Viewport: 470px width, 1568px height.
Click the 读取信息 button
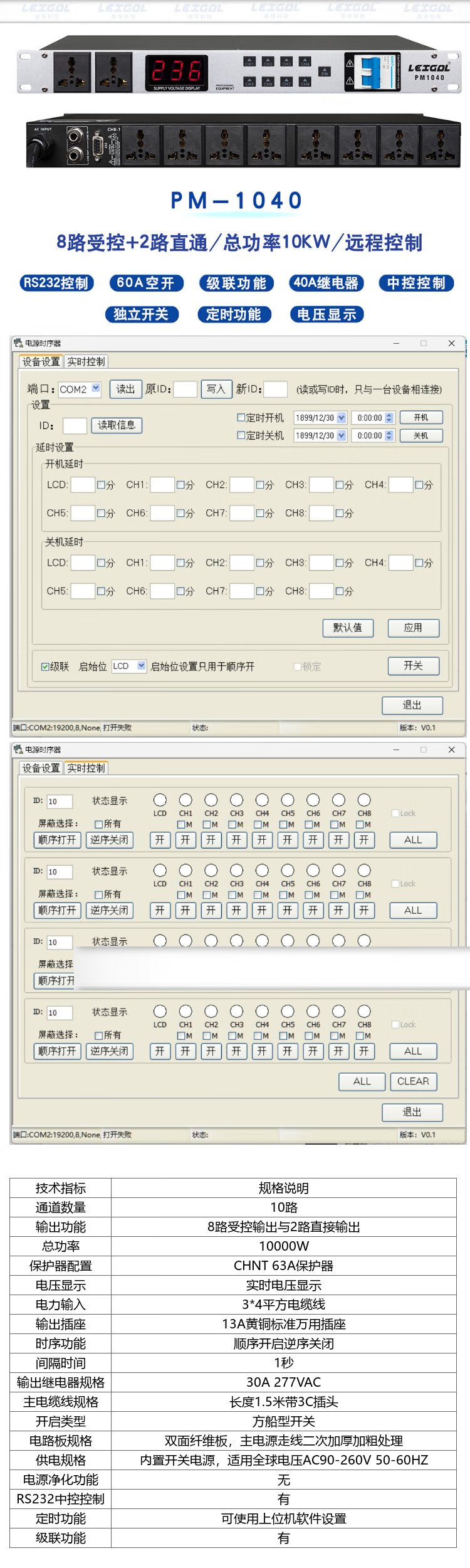point(117,425)
